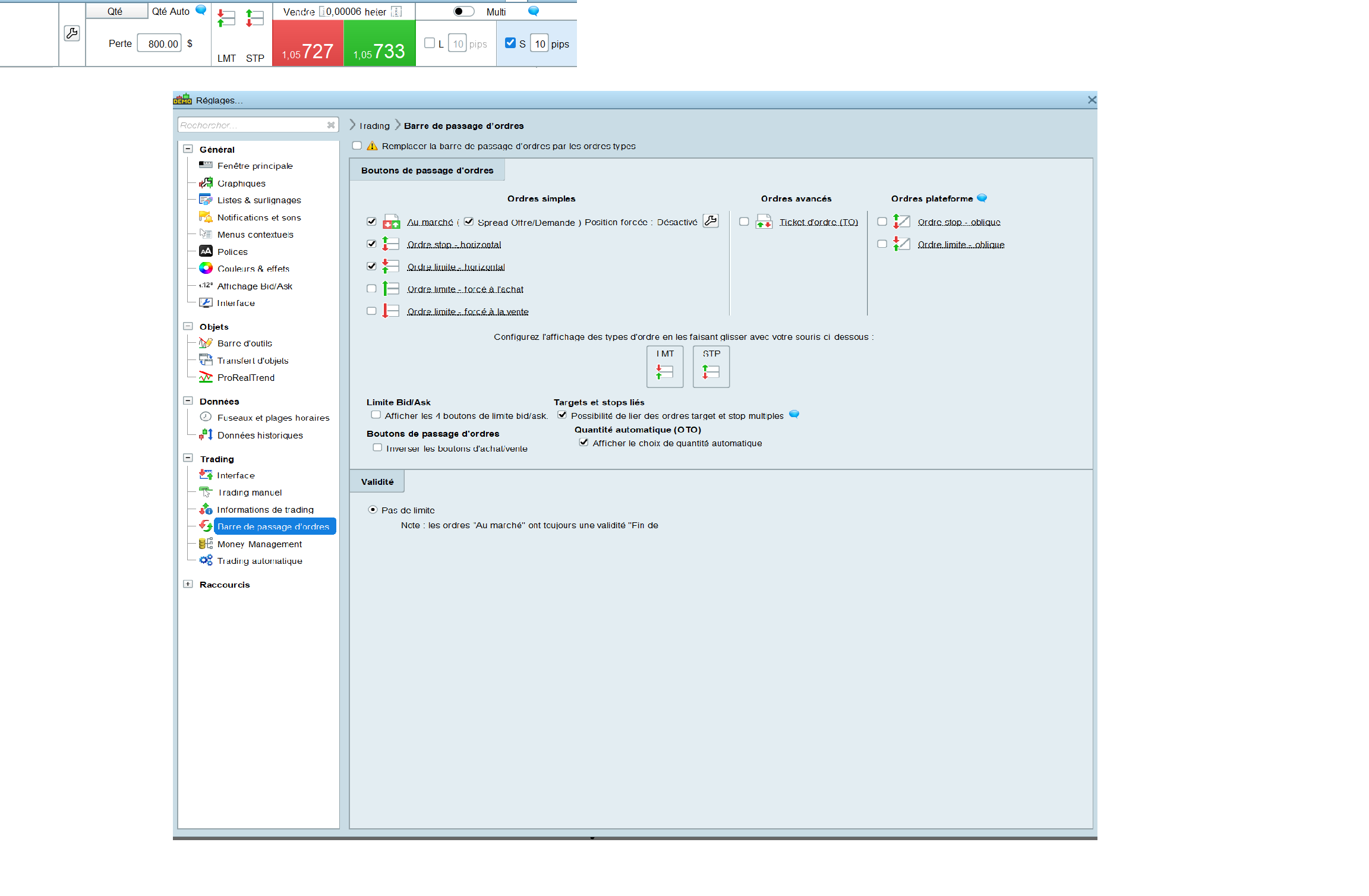Click help bubble next to Multi toggle
Image resolution: width=1369 pixels, height=896 pixels.
[534, 11]
